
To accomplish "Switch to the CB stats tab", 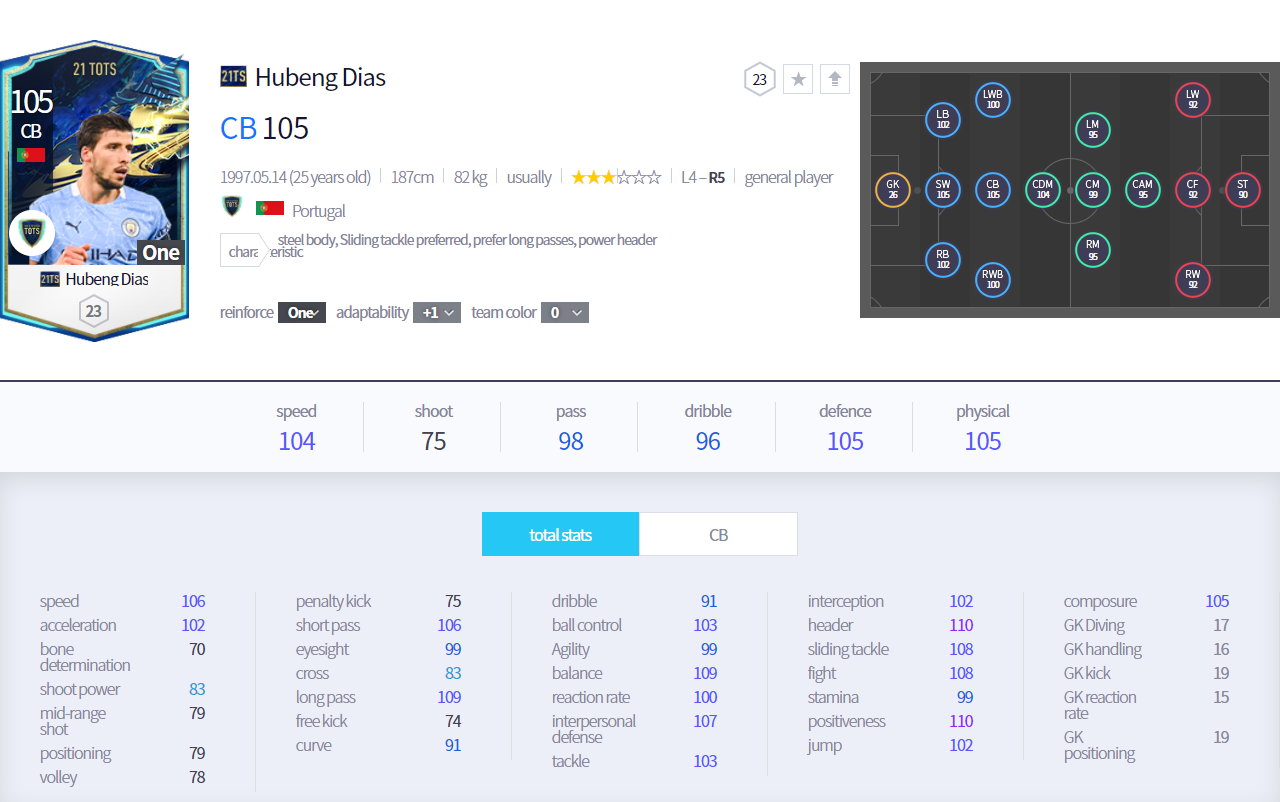I will [x=718, y=535].
